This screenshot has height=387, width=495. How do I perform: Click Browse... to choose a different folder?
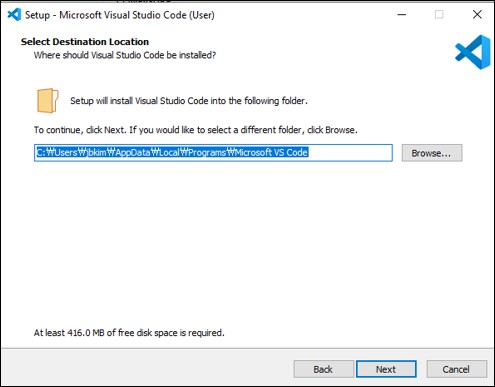(432, 153)
